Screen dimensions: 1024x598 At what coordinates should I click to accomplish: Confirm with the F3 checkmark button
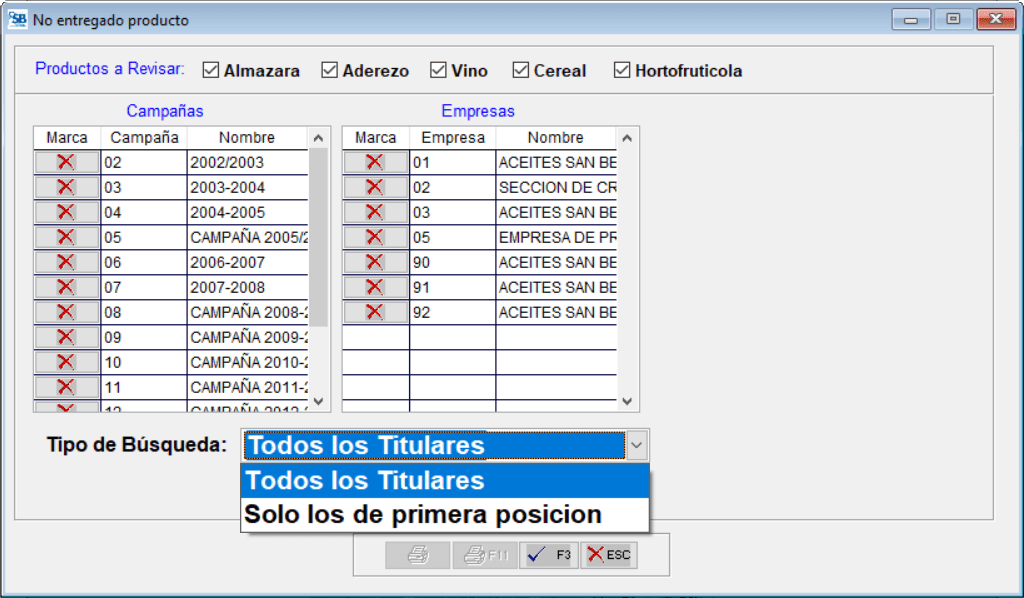click(548, 555)
